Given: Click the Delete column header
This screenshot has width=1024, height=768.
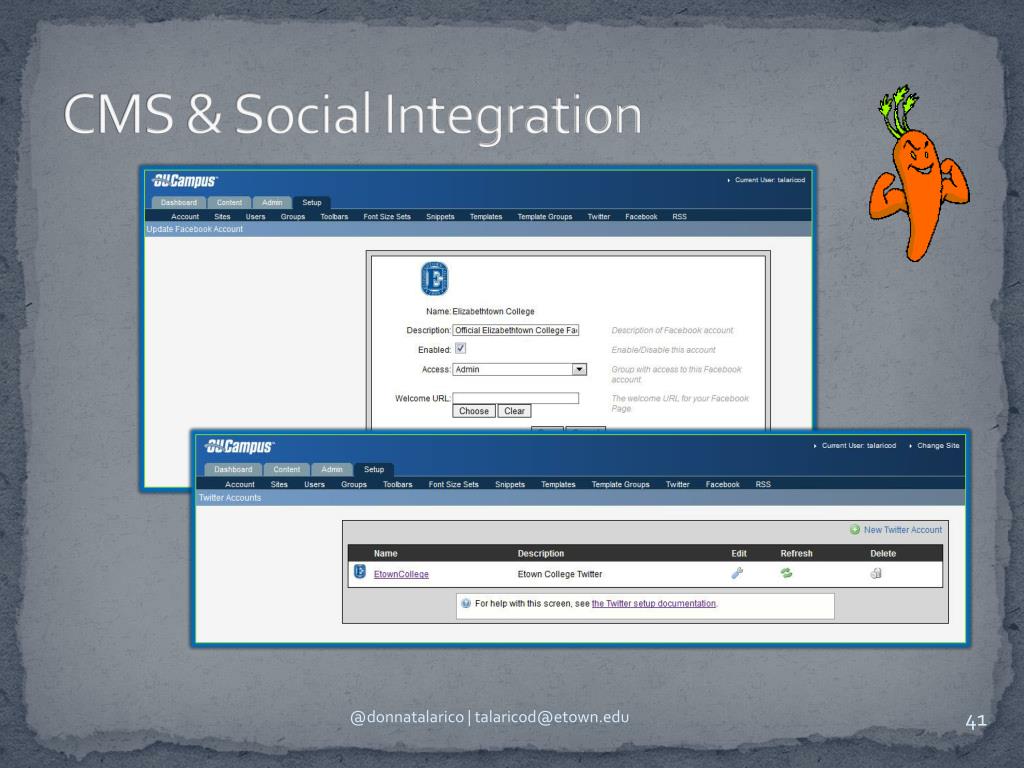Looking at the screenshot, I should (x=883, y=553).
